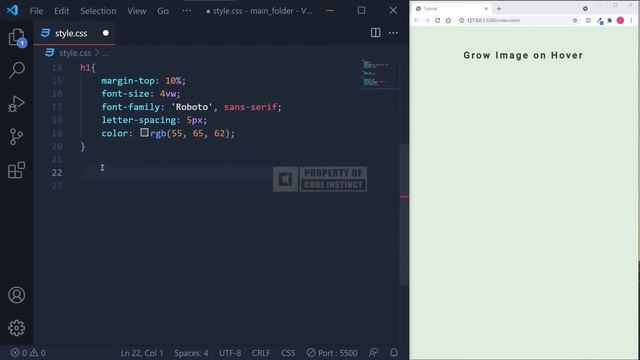Click Ln 22, Col 1 status item
Viewport: 640px width, 360px height.
142,353
